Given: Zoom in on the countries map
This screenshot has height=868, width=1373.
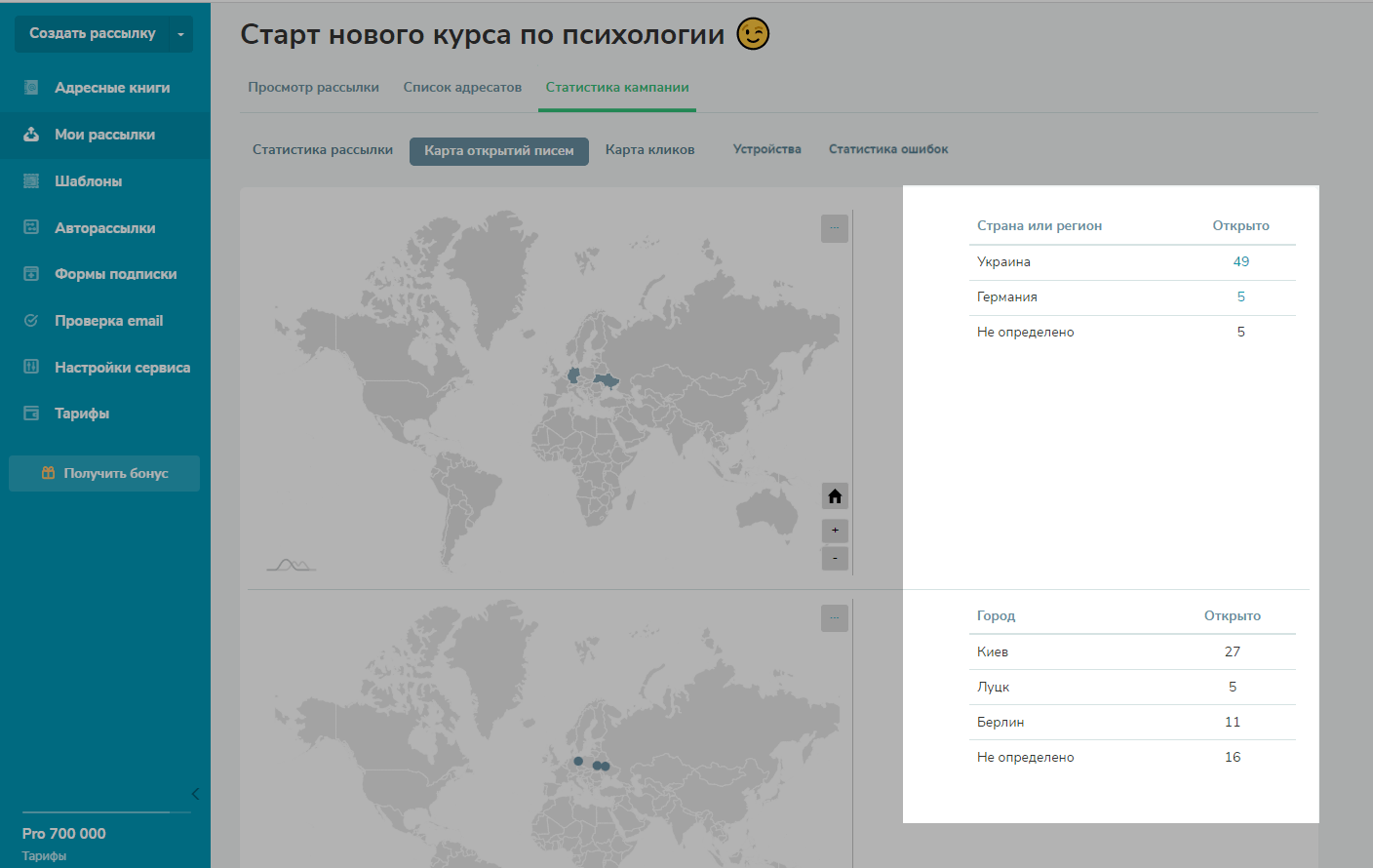Looking at the screenshot, I should [x=835, y=531].
